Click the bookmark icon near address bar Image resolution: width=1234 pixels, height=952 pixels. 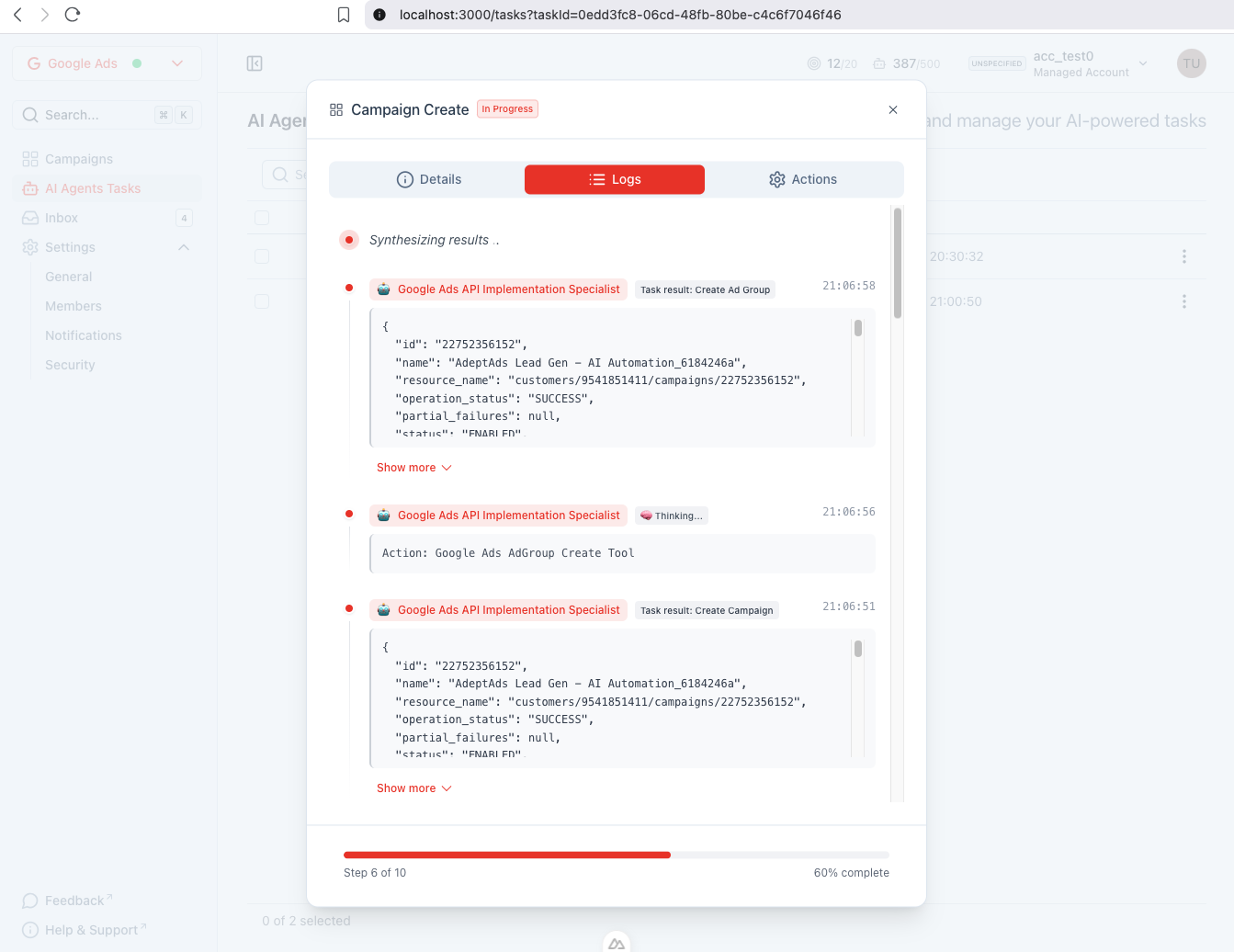coord(344,15)
